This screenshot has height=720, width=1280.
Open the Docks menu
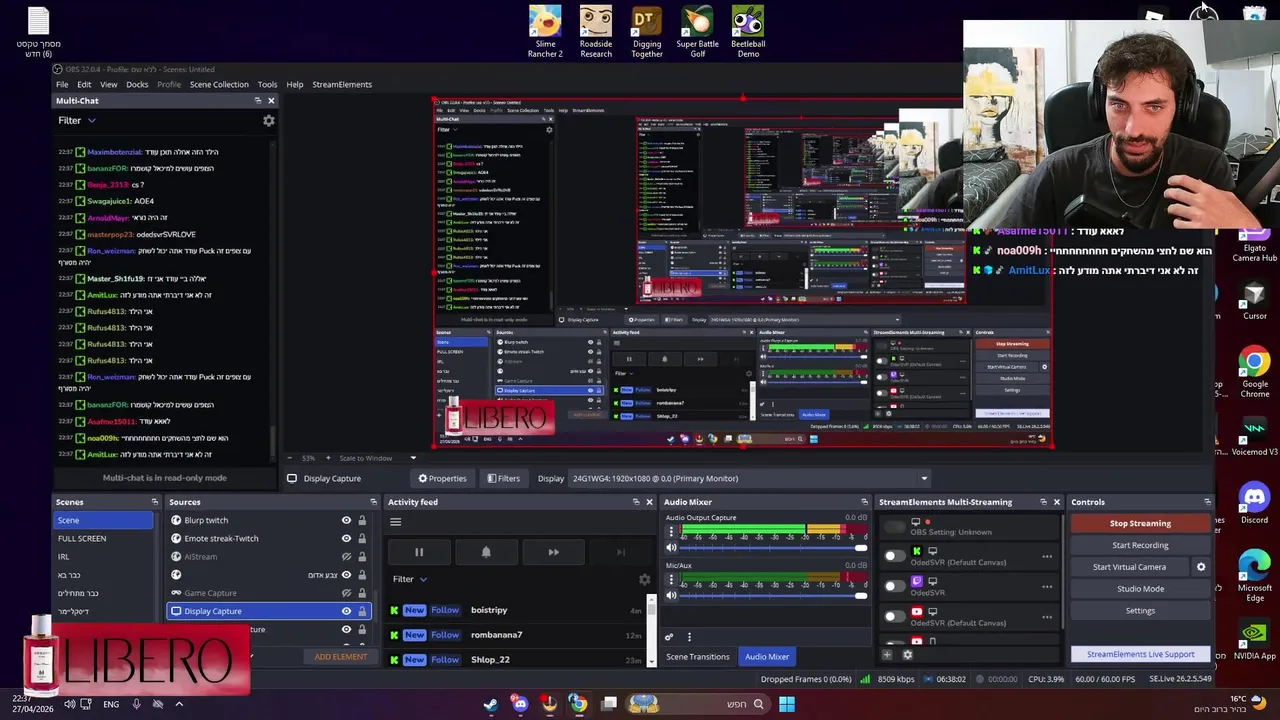click(137, 84)
